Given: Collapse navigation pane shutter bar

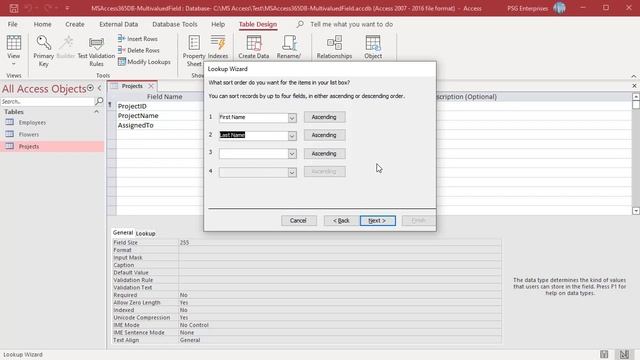Looking at the screenshot, I should 100,88.
